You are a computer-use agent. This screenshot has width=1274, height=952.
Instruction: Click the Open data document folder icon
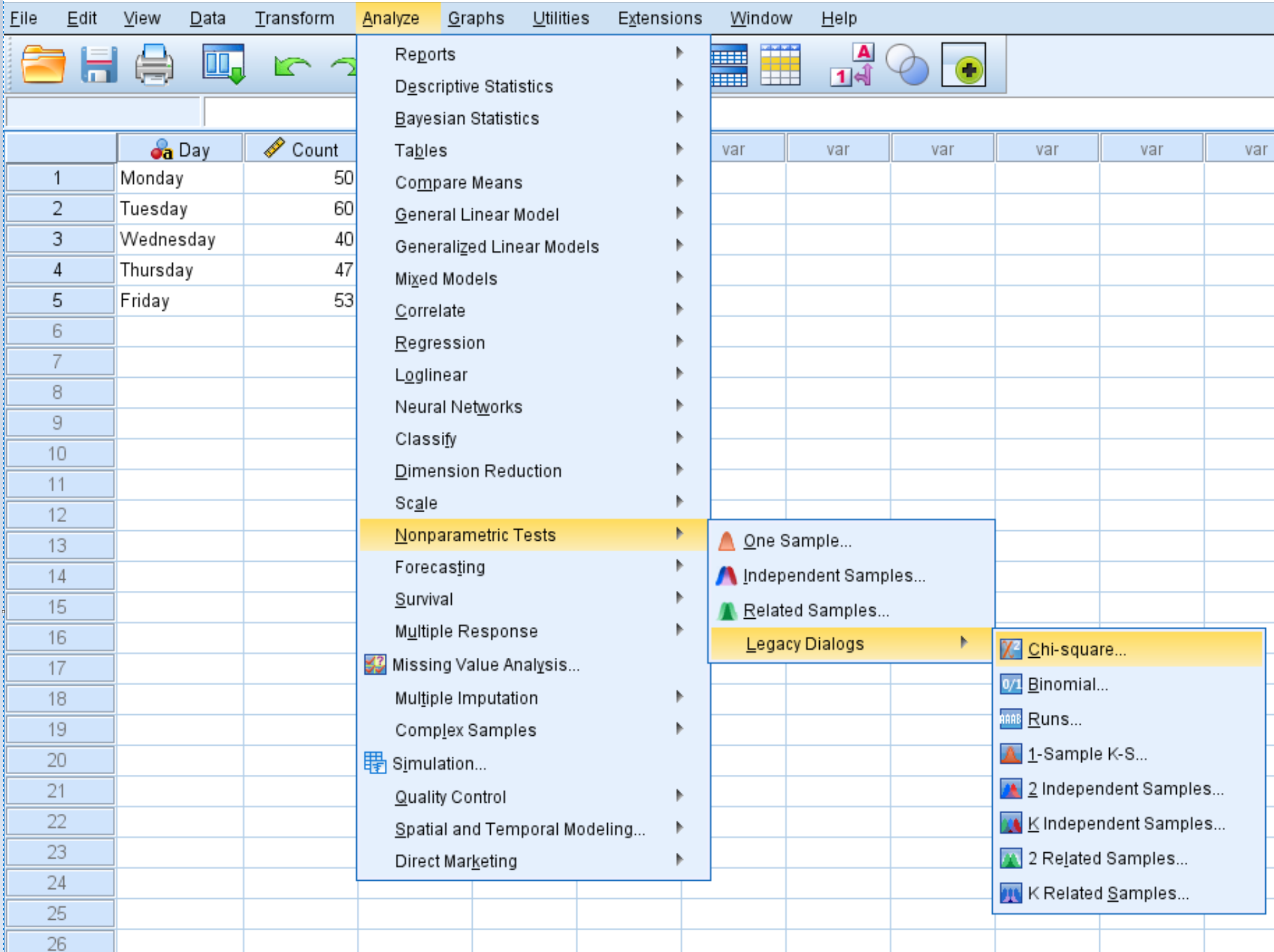tap(43, 64)
